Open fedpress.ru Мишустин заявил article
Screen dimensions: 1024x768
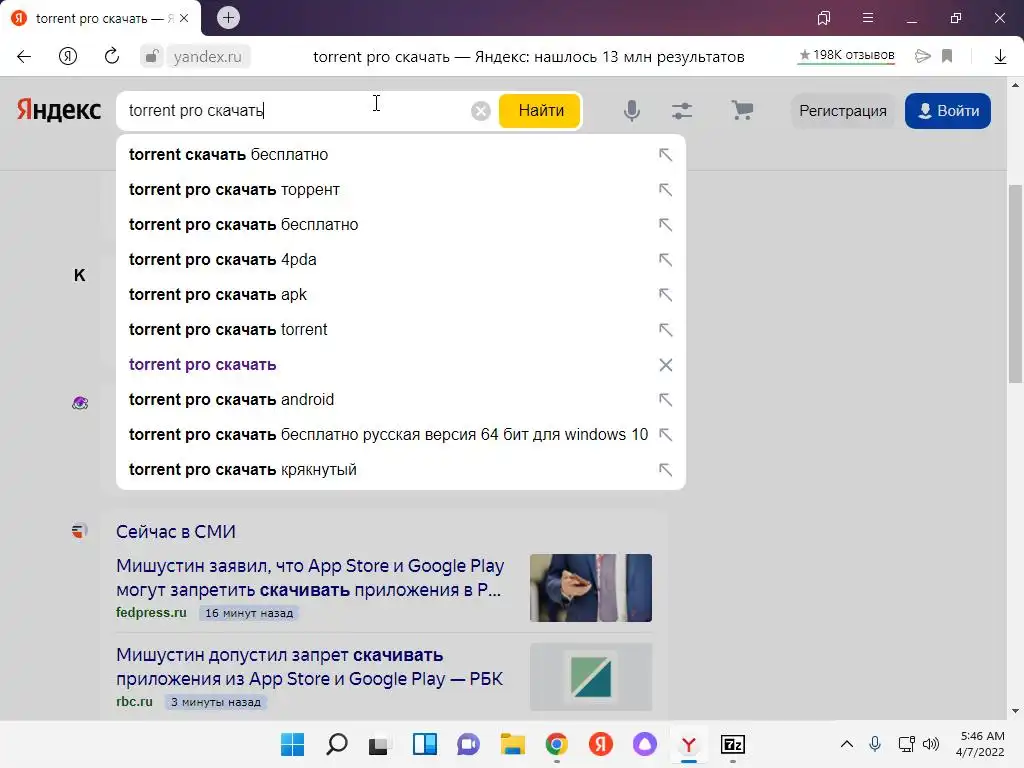pos(310,577)
